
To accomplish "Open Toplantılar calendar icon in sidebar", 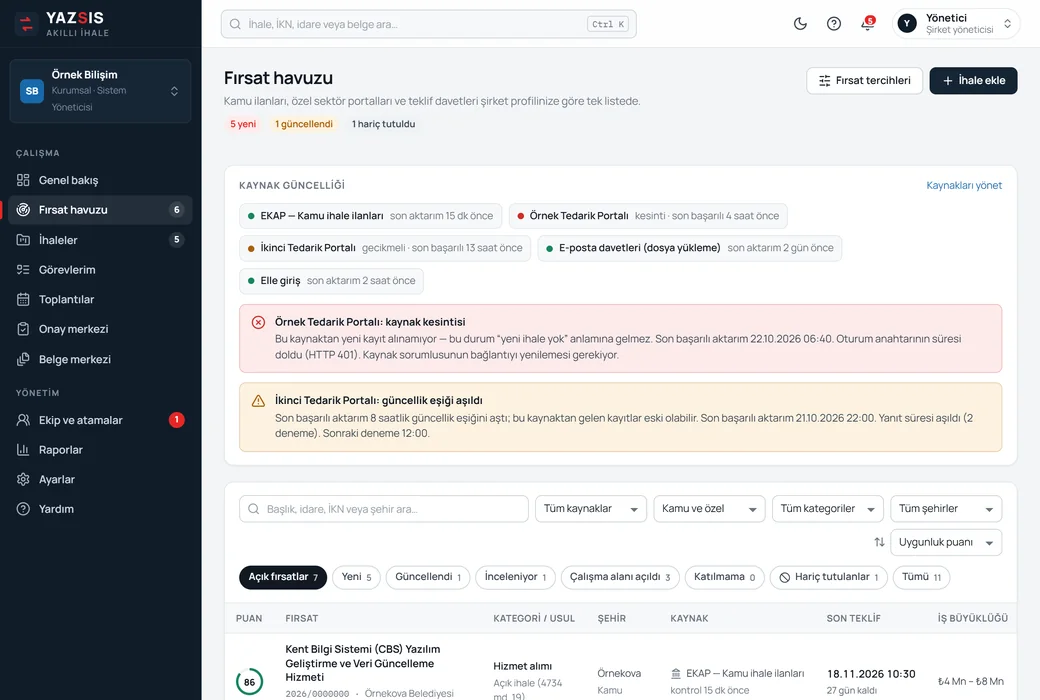I will coord(23,299).
